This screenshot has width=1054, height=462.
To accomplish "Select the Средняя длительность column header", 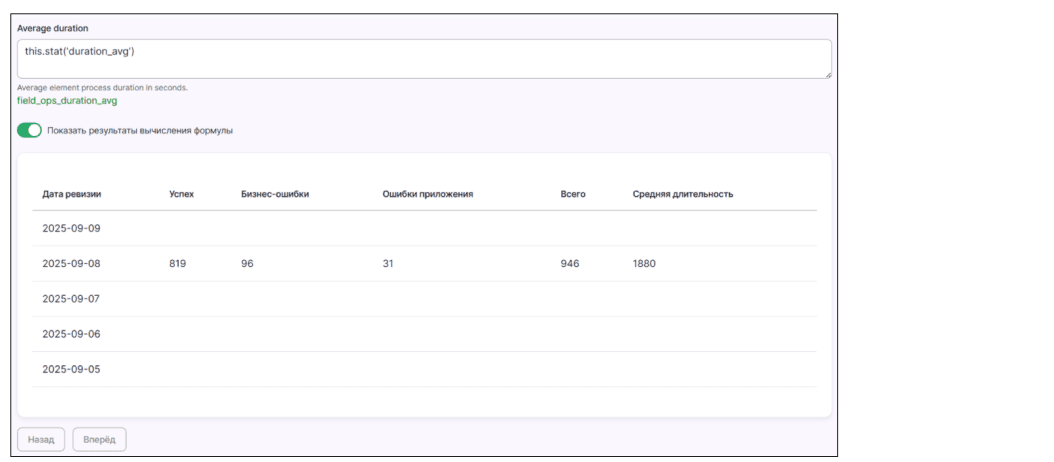I will tap(682, 194).
